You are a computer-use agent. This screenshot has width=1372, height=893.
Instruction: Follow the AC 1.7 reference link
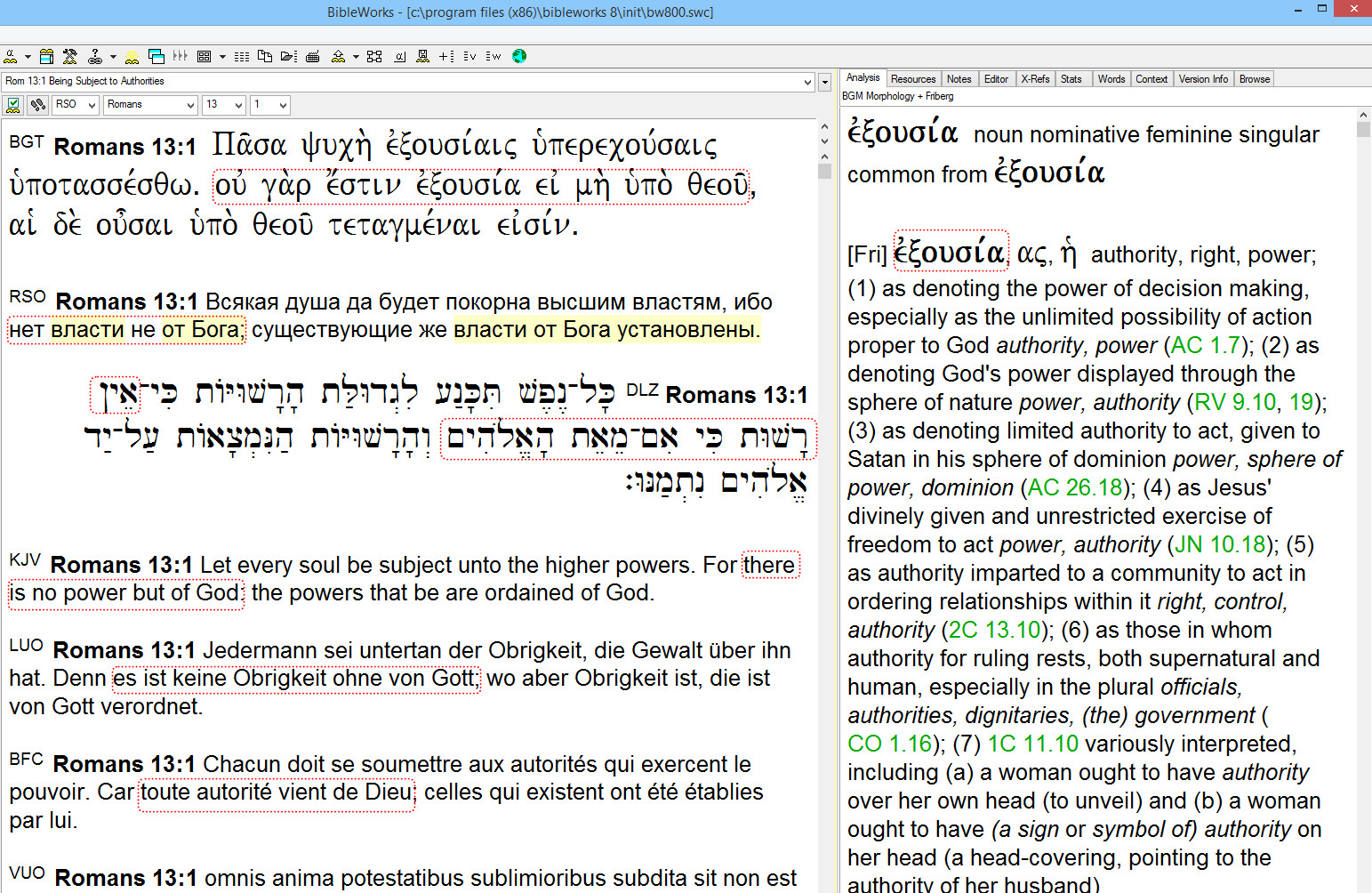click(x=1206, y=345)
